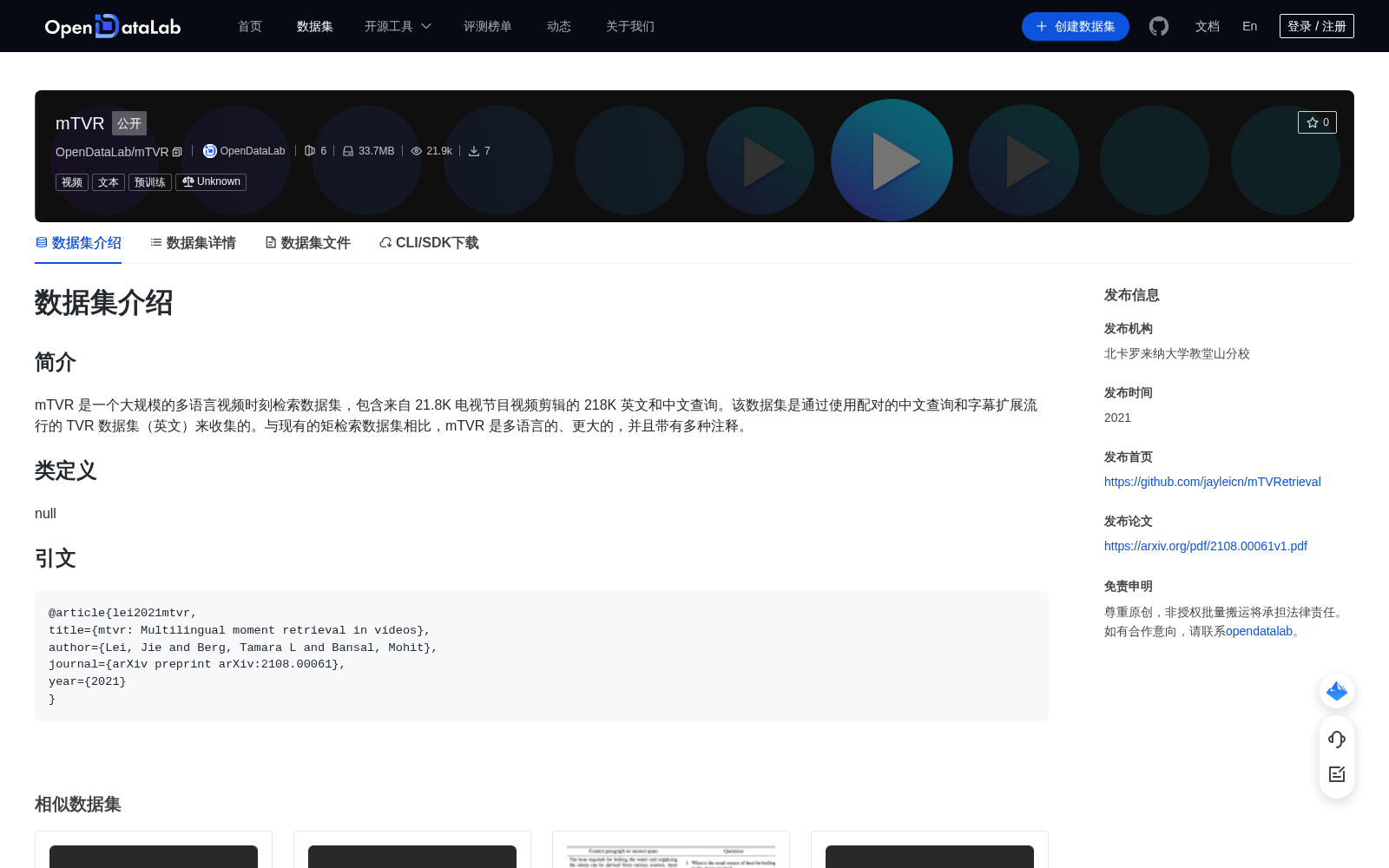Click the opendatalab contact link
This screenshot has width=1389, height=868.
pos(1259,631)
